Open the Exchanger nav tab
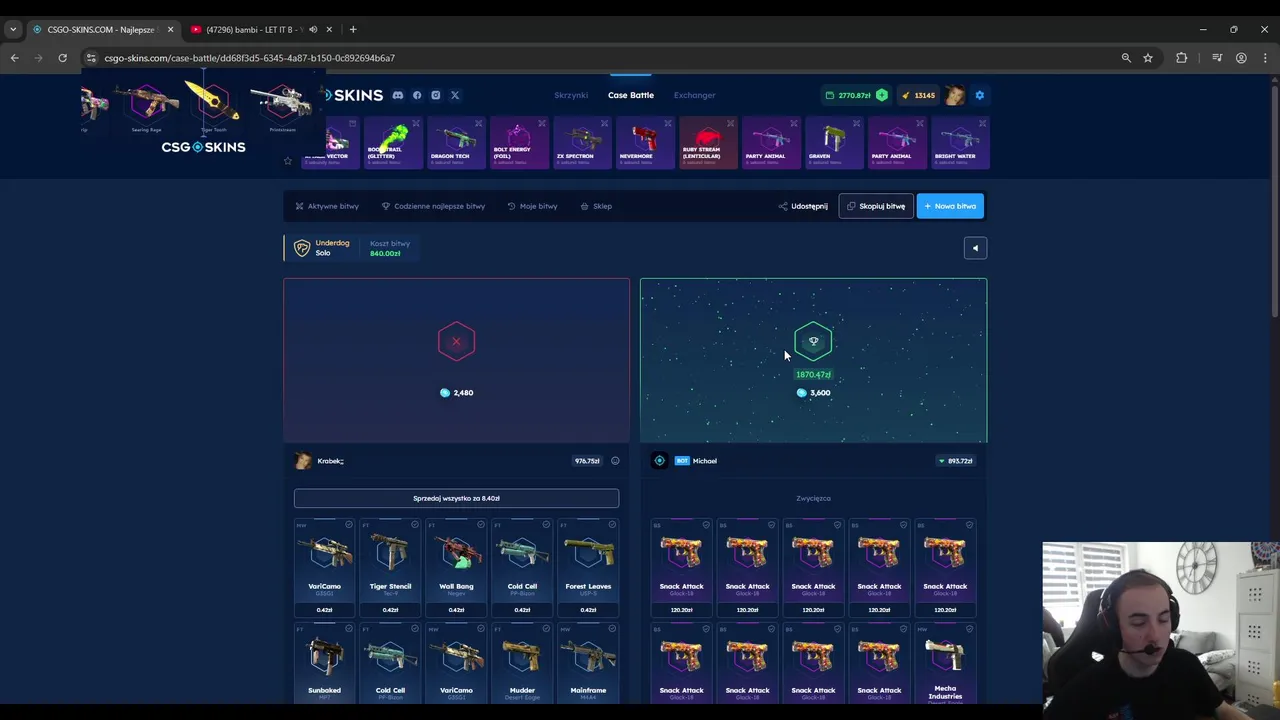Viewport: 1280px width, 720px height. click(x=694, y=95)
